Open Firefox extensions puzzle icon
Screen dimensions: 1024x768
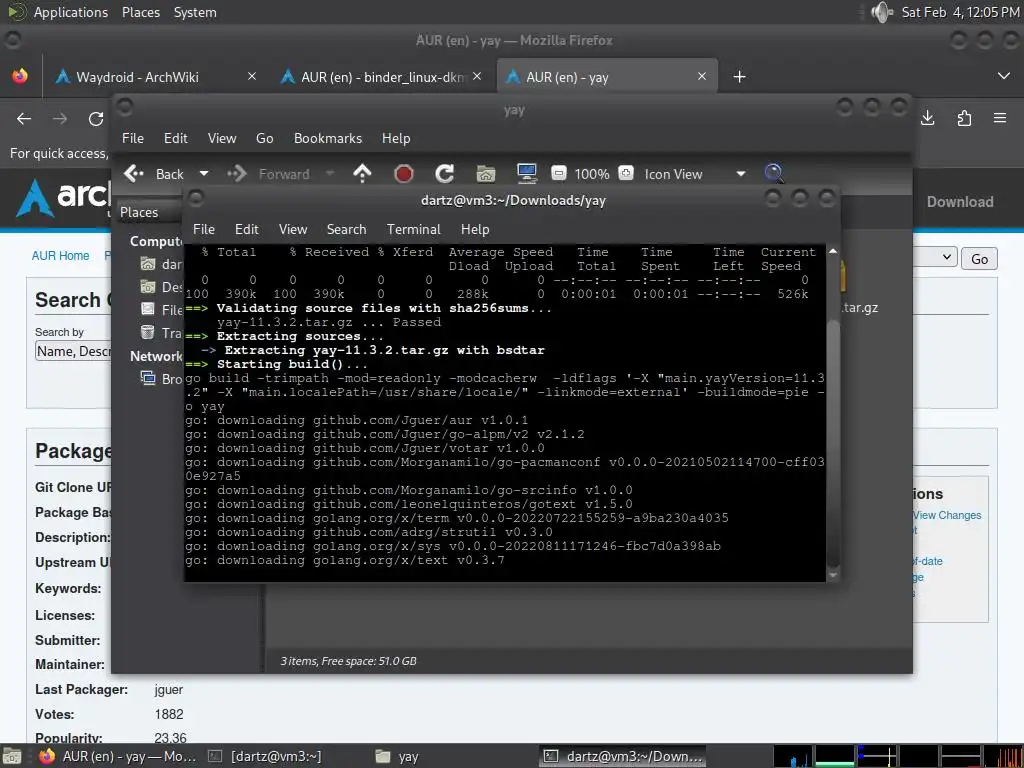click(x=964, y=118)
